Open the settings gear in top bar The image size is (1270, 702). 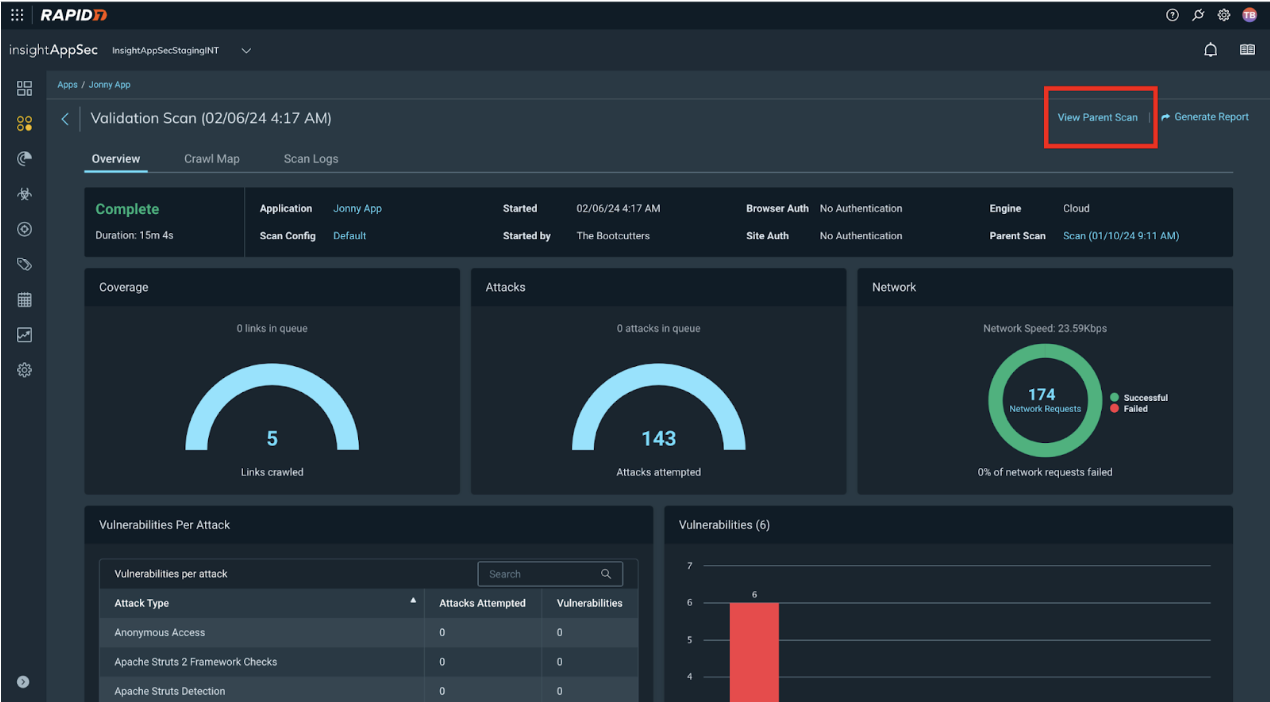point(1223,15)
